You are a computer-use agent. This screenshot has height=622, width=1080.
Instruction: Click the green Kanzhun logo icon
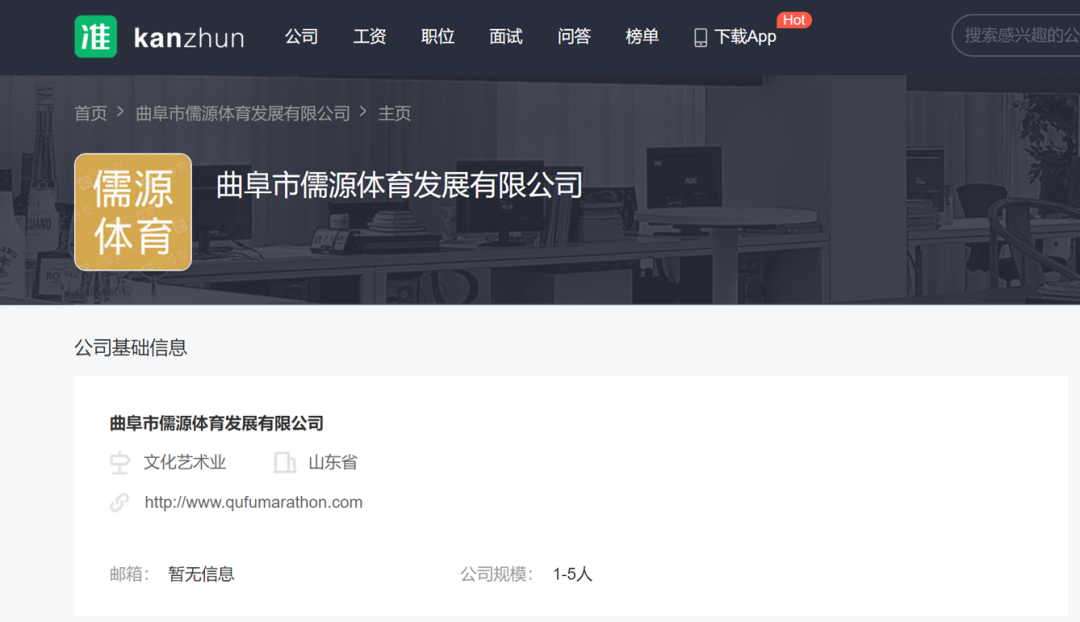pos(95,36)
